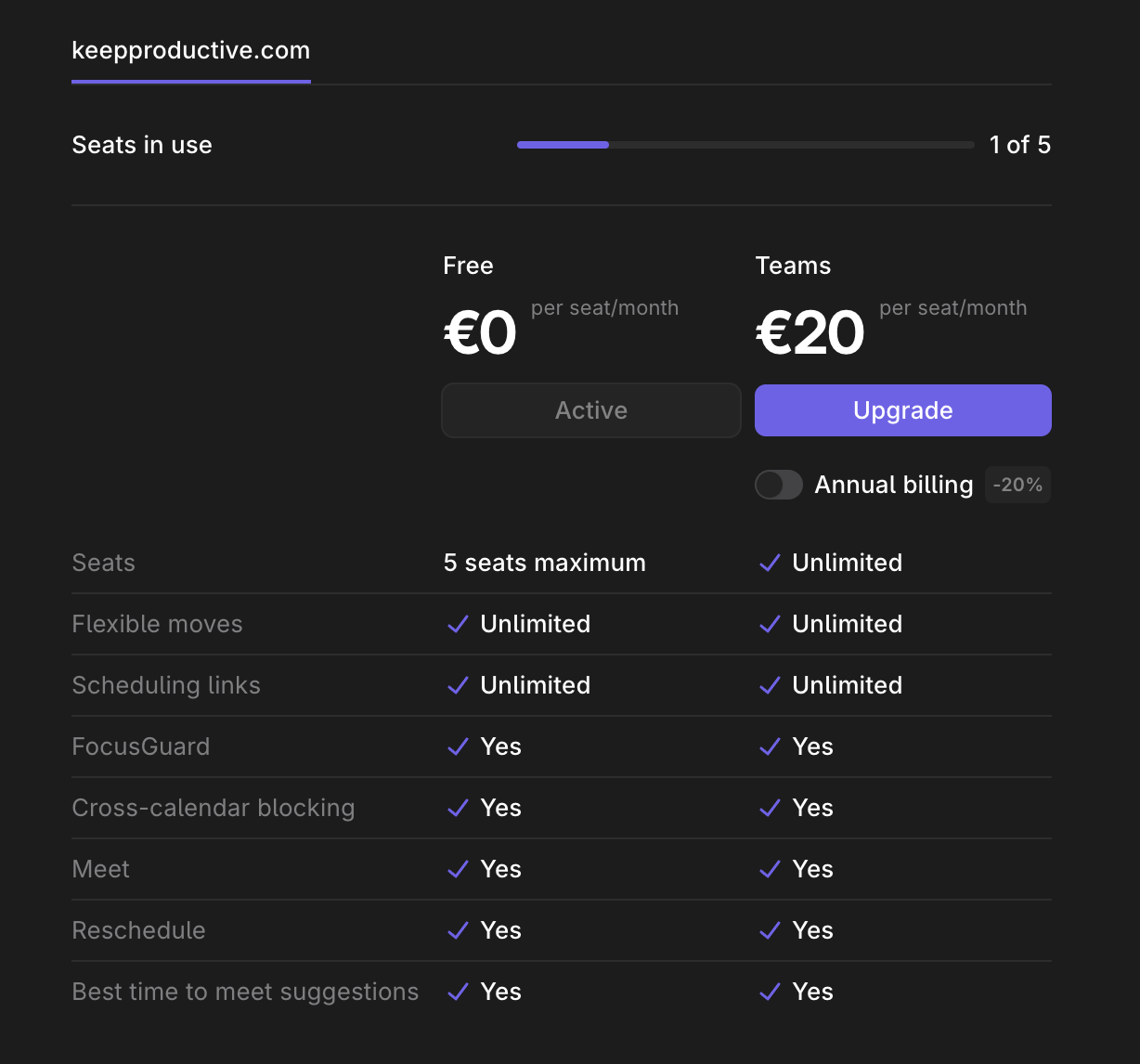Click Free plan Best time suggestions checkmark
This screenshot has height=1064, width=1140.
[458, 992]
